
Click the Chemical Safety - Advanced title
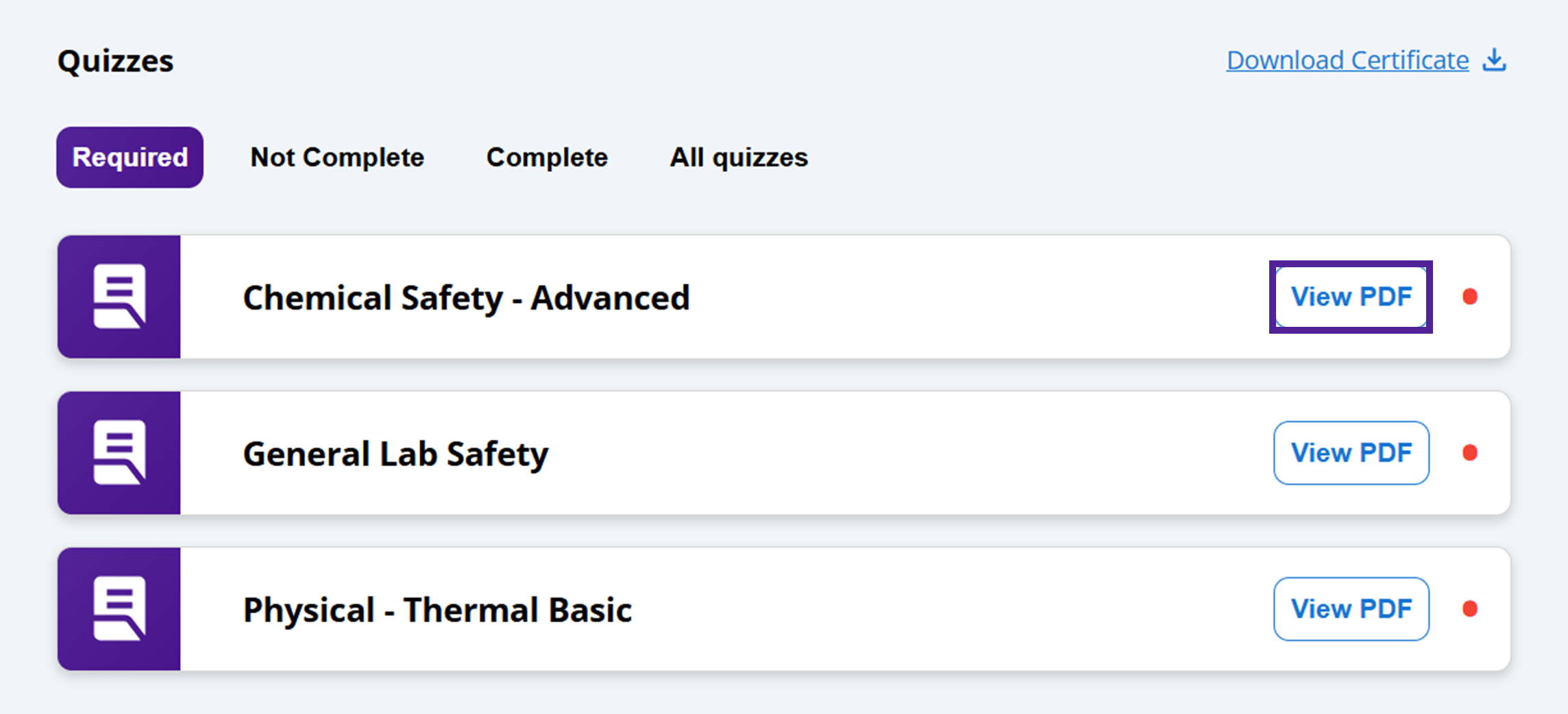(466, 298)
